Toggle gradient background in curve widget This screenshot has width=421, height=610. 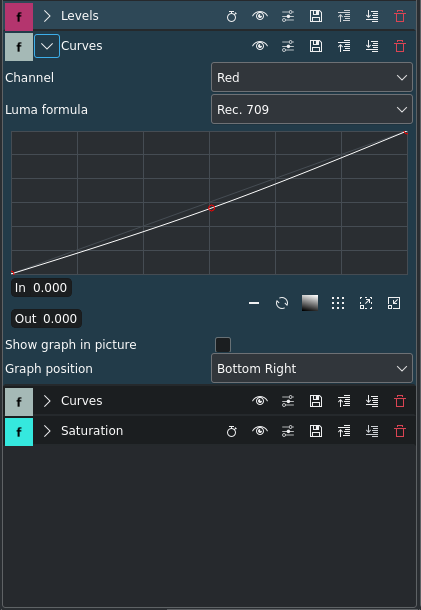(x=310, y=303)
